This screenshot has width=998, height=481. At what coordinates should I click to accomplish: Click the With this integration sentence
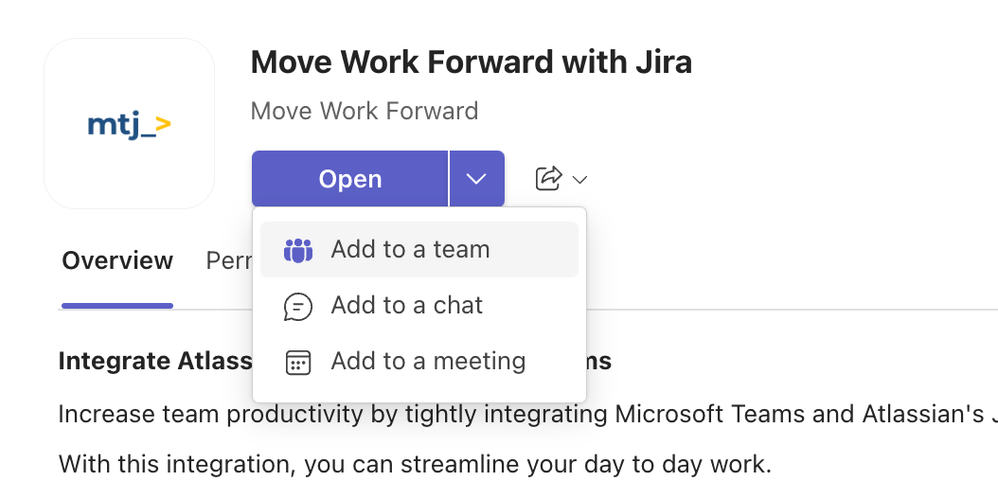[414, 464]
